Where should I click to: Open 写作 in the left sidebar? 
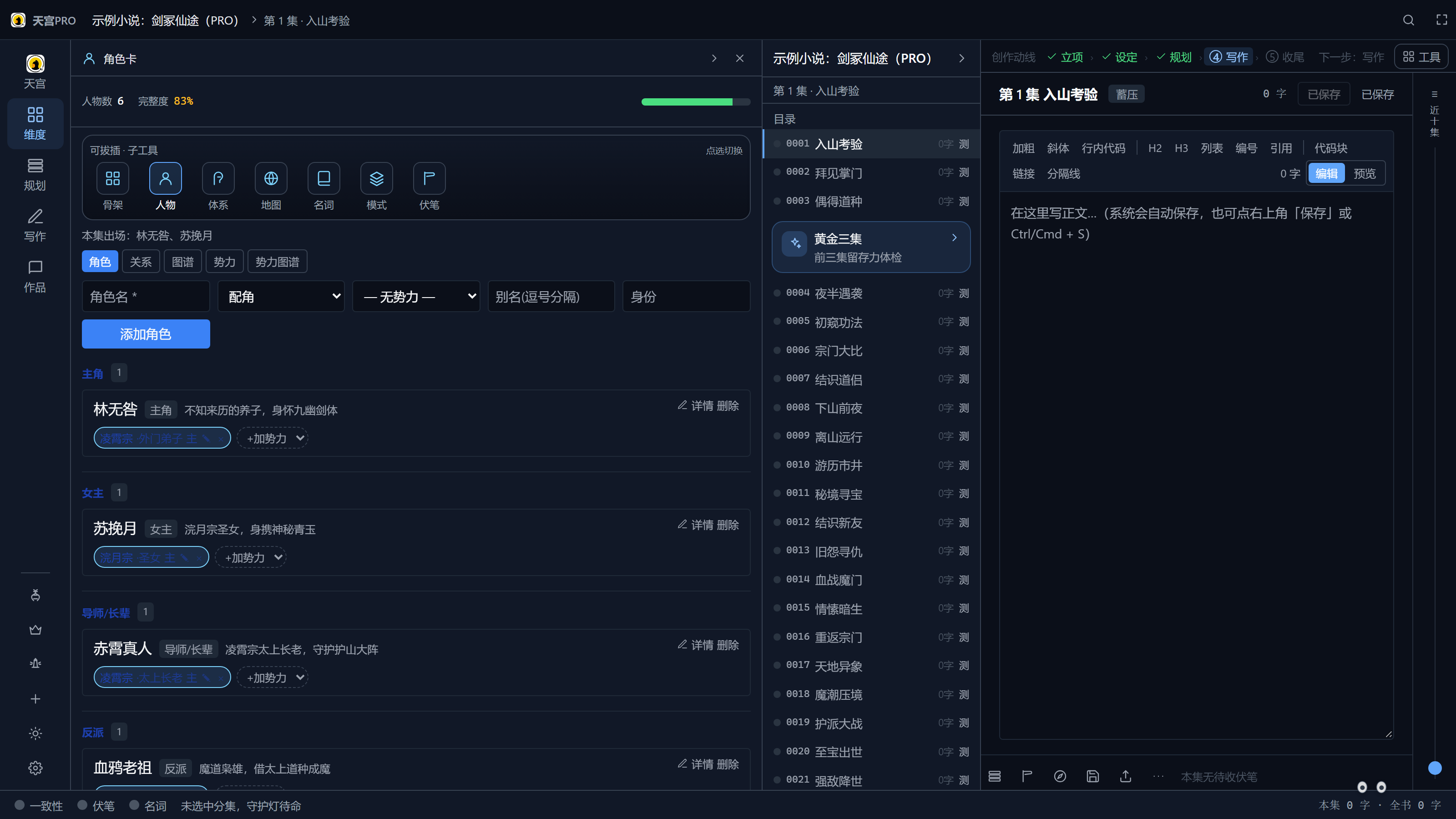click(35, 225)
